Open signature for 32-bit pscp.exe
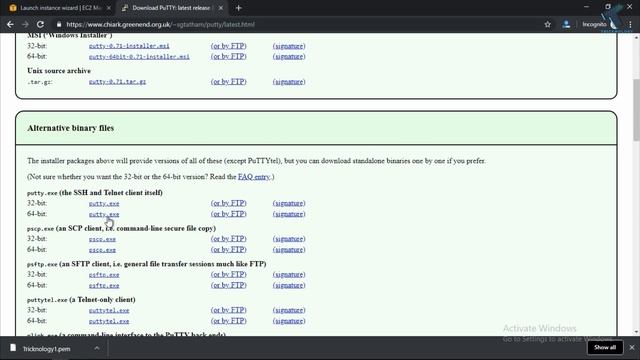640x360 pixels. (x=289, y=239)
